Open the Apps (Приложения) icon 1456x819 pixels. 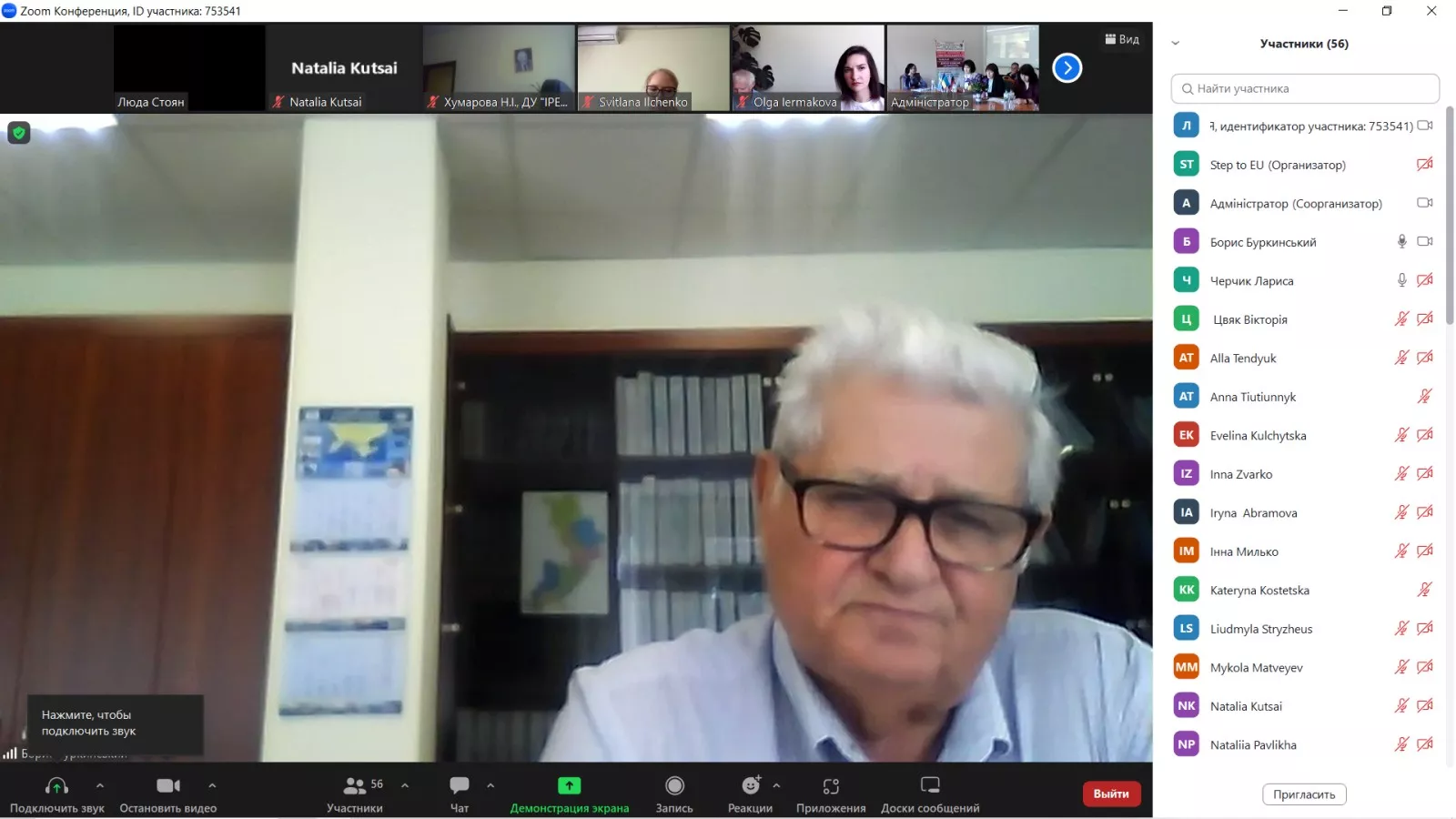(831, 786)
